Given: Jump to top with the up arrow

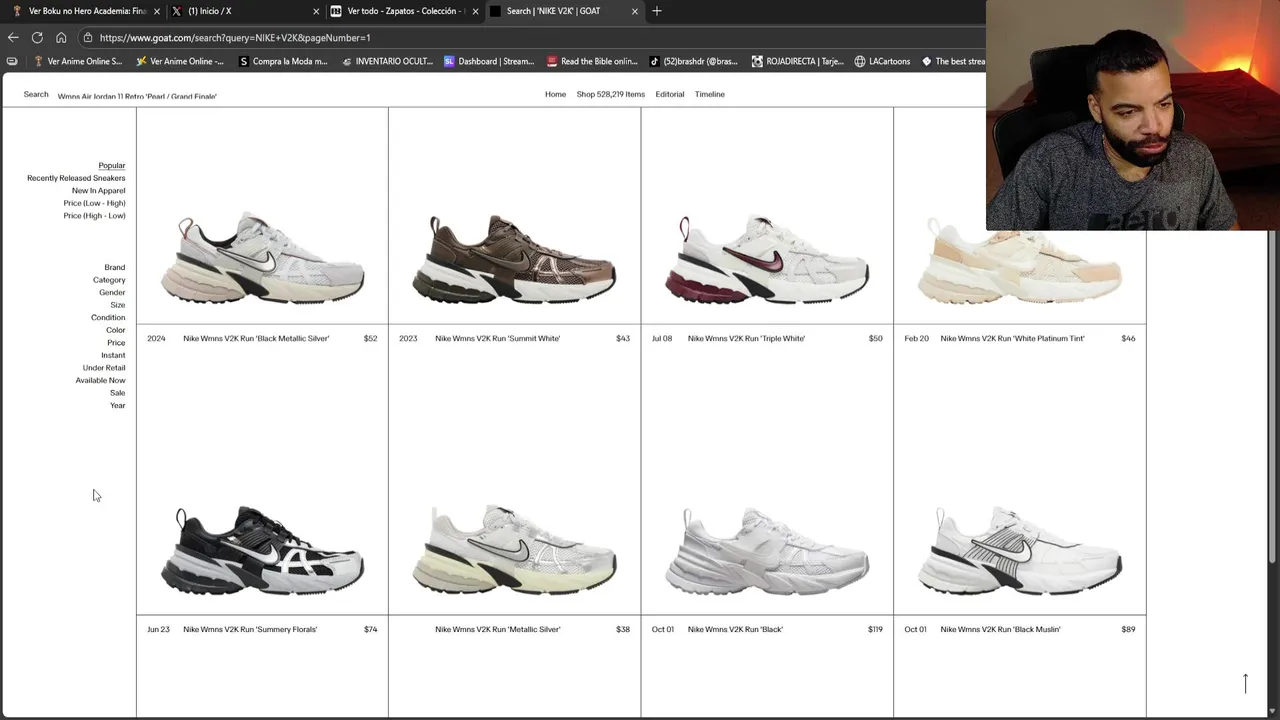Looking at the screenshot, I should click(1245, 683).
